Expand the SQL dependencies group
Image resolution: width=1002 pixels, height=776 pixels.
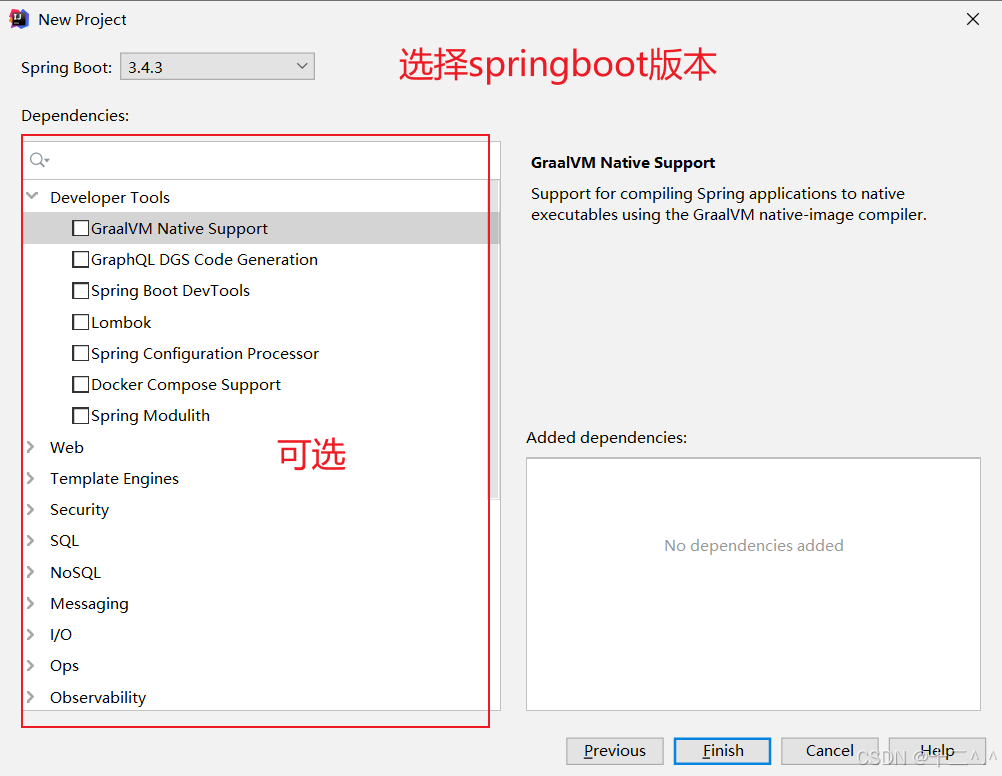click(x=31, y=540)
